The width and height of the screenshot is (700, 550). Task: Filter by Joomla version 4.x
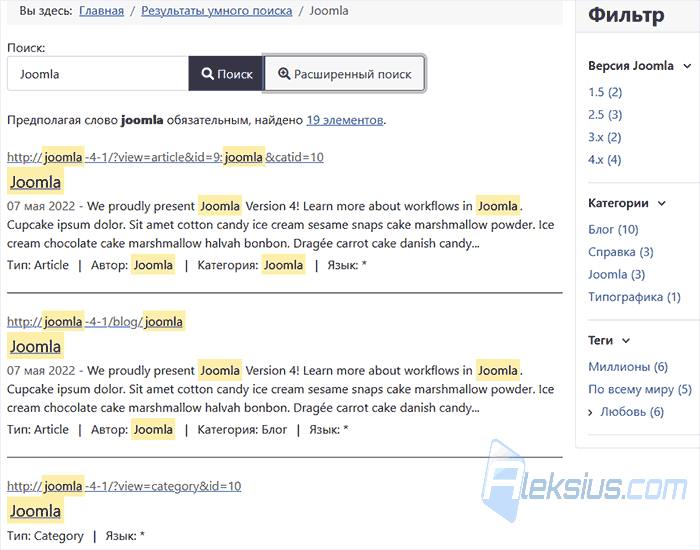coord(604,159)
